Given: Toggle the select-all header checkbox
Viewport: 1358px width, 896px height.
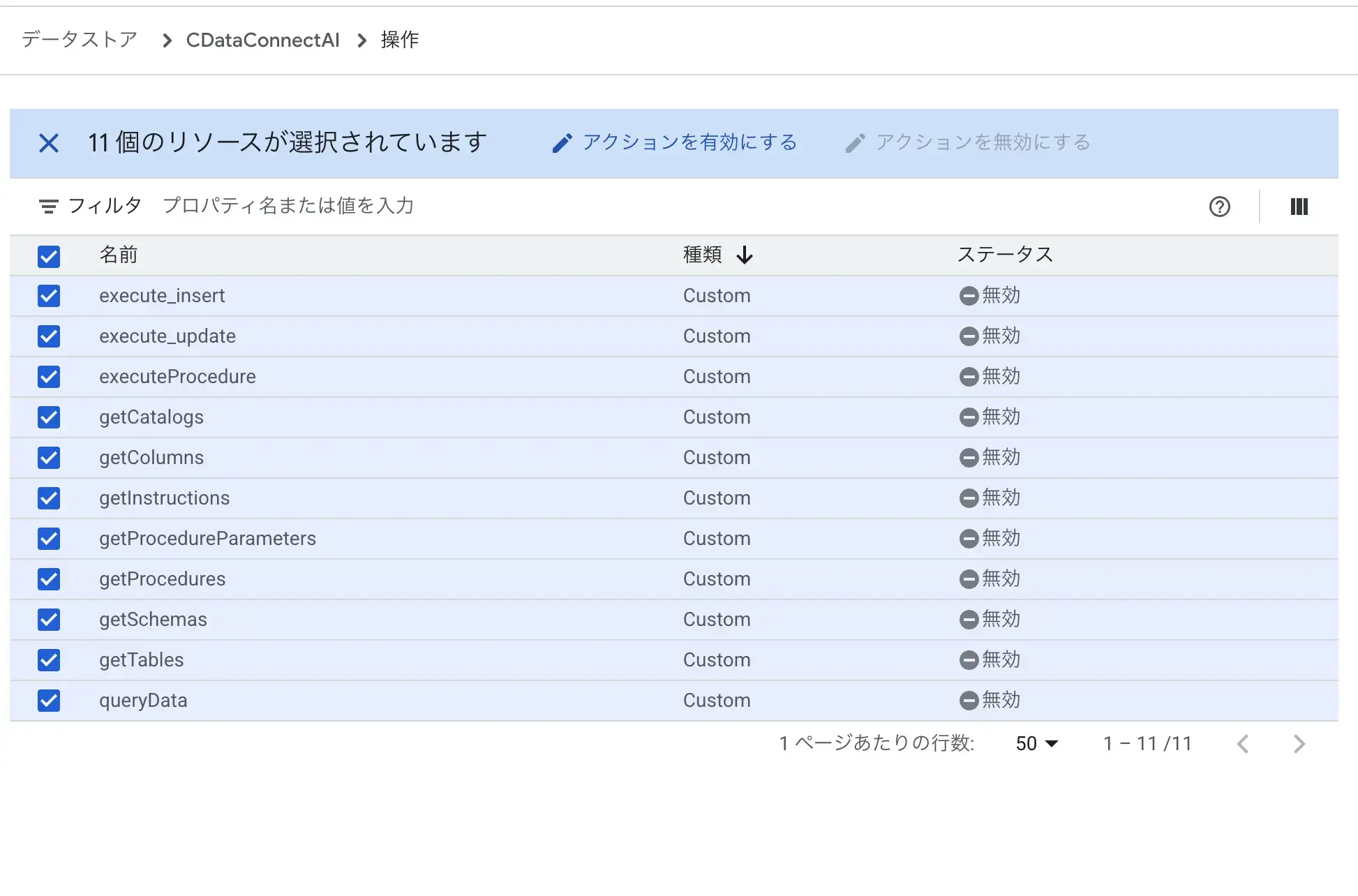Looking at the screenshot, I should [x=49, y=256].
